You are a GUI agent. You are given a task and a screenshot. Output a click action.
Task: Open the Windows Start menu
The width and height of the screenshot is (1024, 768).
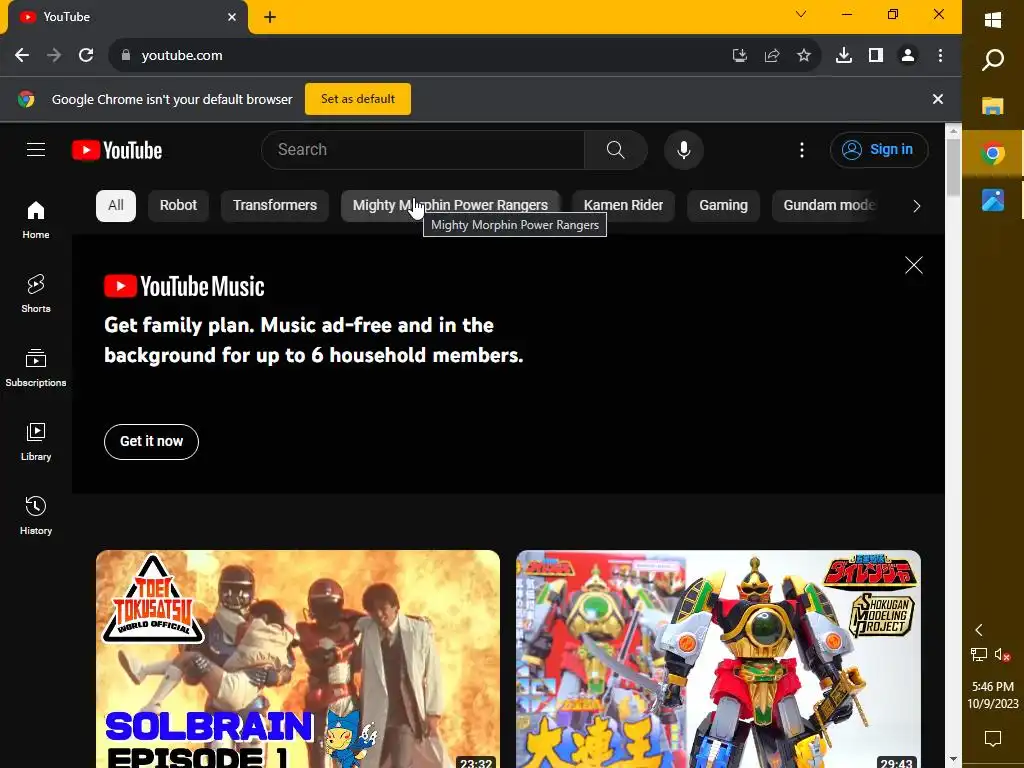click(993, 20)
